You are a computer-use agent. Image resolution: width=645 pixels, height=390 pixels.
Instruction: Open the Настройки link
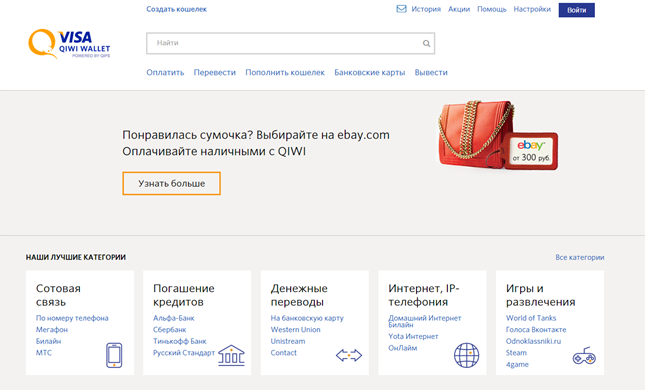pyautogui.click(x=532, y=9)
